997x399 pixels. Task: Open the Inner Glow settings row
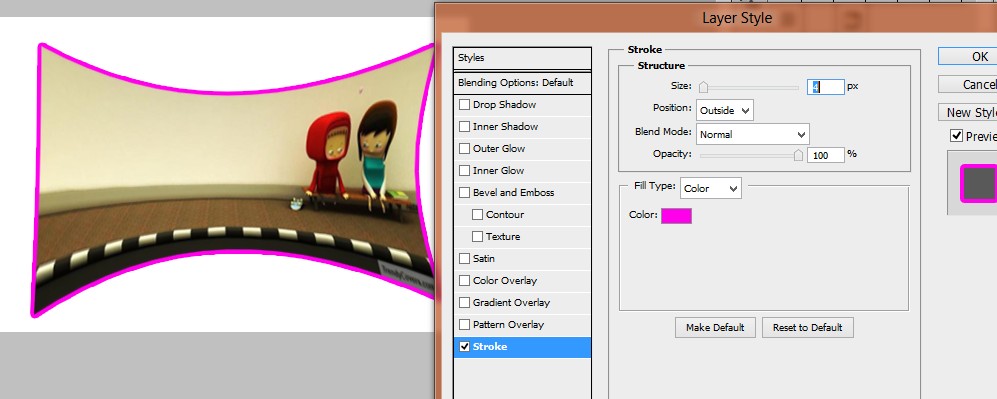point(522,170)
